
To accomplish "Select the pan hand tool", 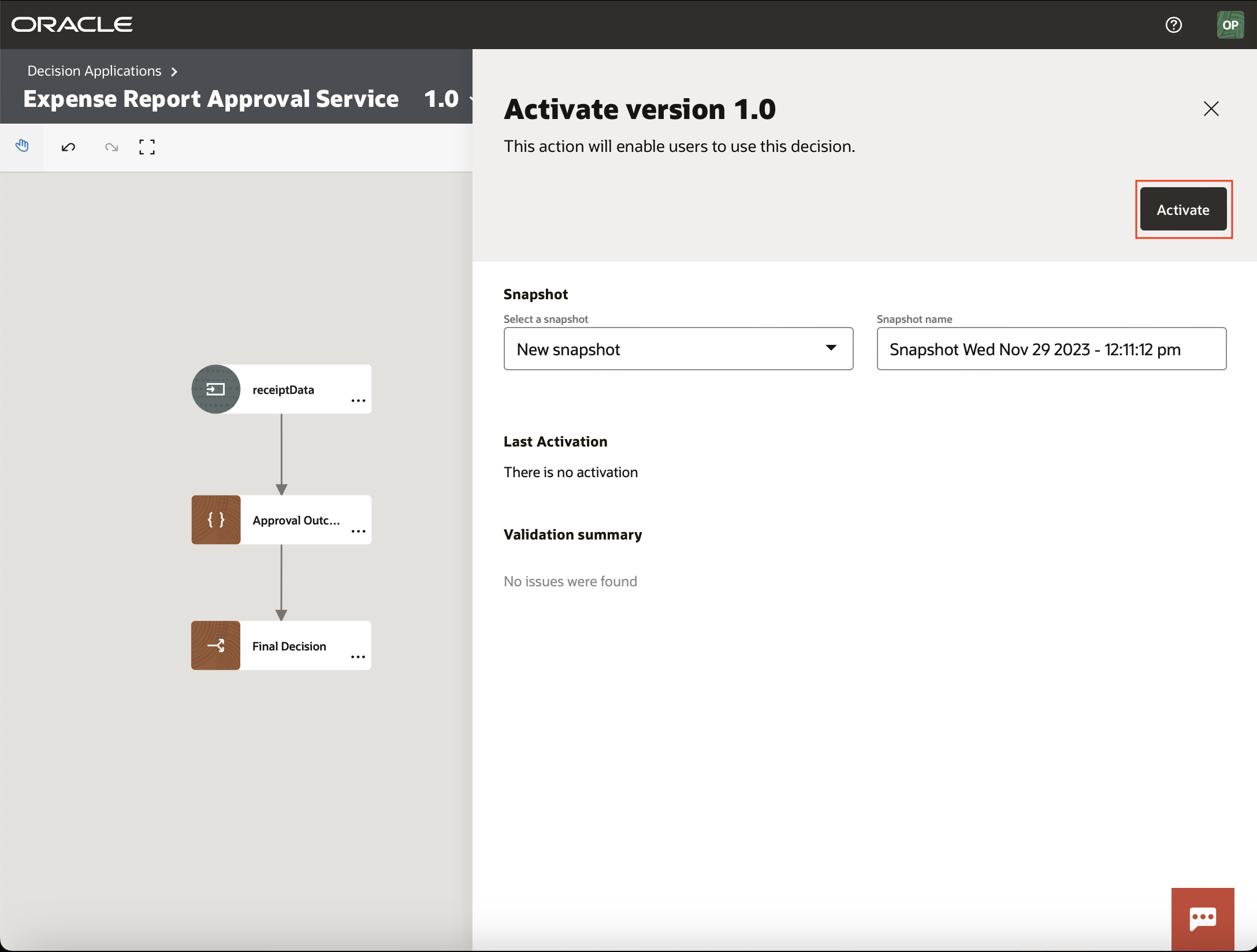I will tap(23, 146).
